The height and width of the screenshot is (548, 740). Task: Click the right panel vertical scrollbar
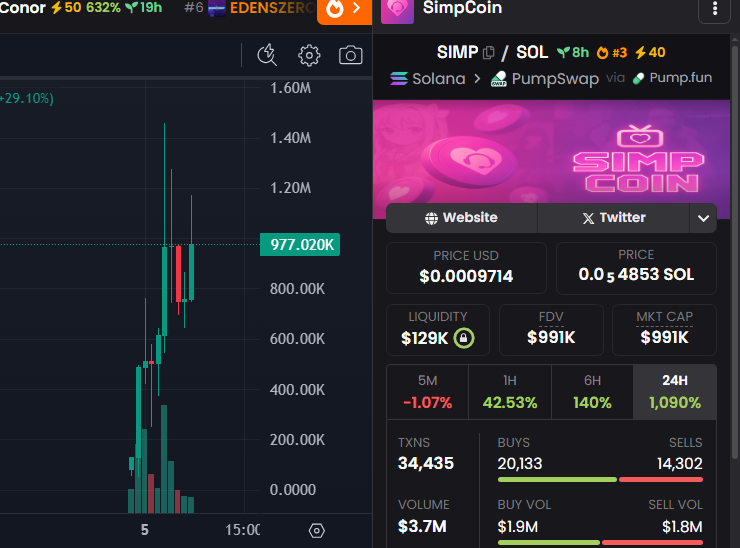pos(734,253)
